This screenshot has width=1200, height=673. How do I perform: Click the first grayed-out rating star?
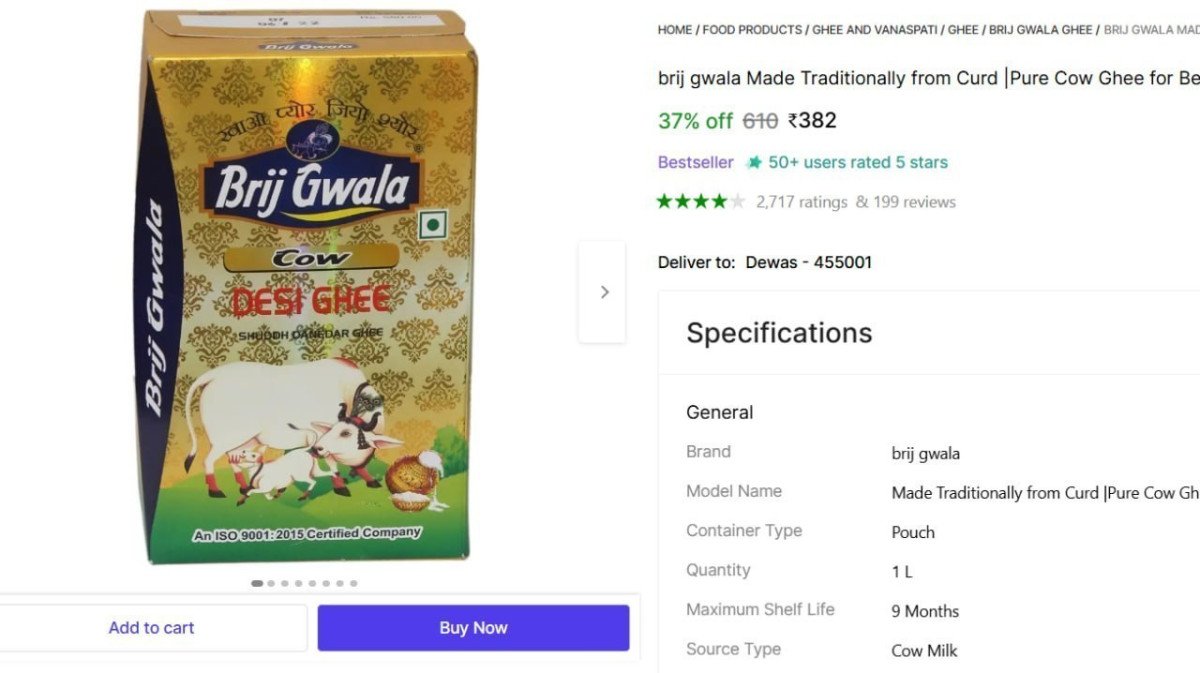(739, 200)
